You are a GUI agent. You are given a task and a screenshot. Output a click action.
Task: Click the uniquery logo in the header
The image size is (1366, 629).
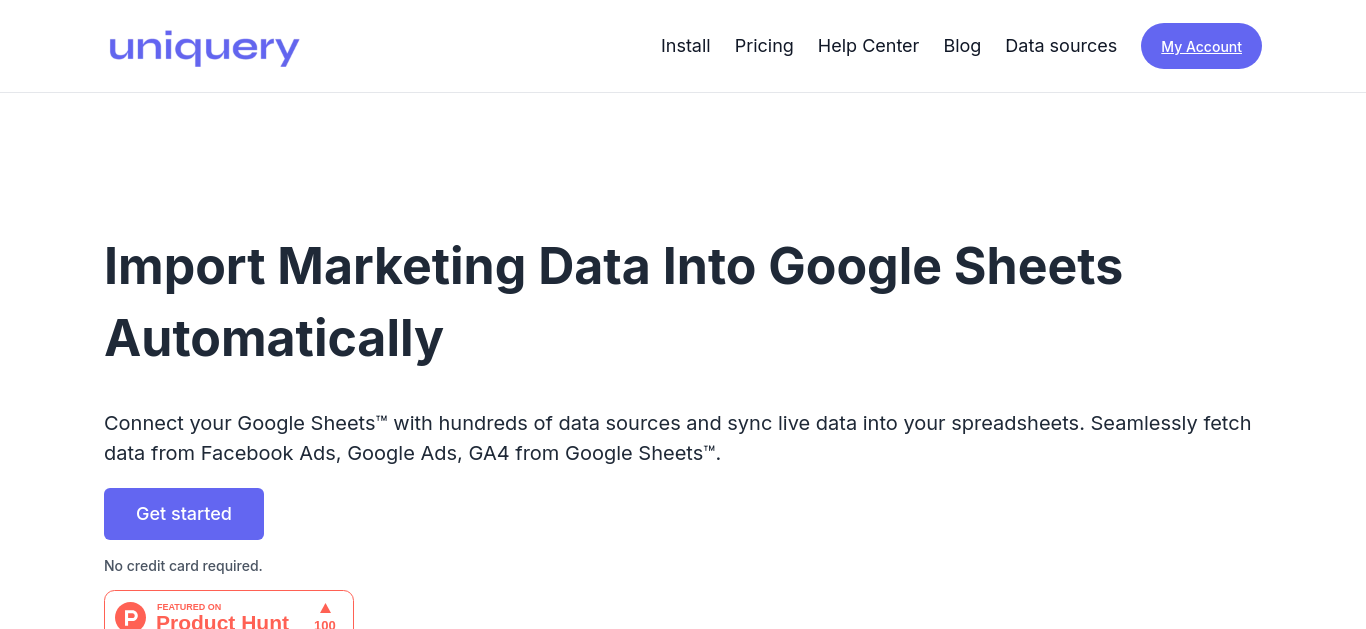204,48
